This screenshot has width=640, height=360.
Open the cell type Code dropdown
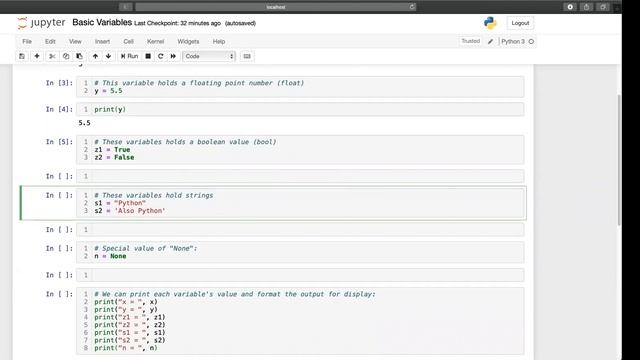coord(209,56)
